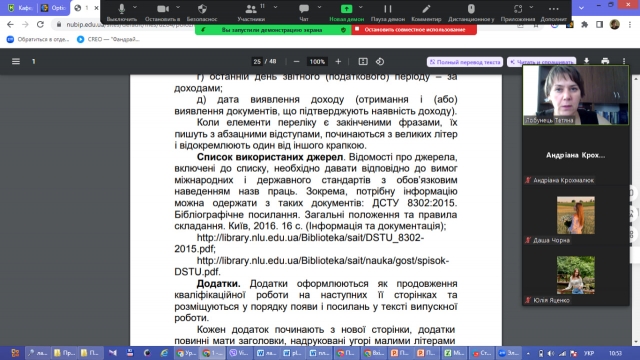Click the PDF page number field 25
The image size is (640, 360).
(x=257, y=62)
